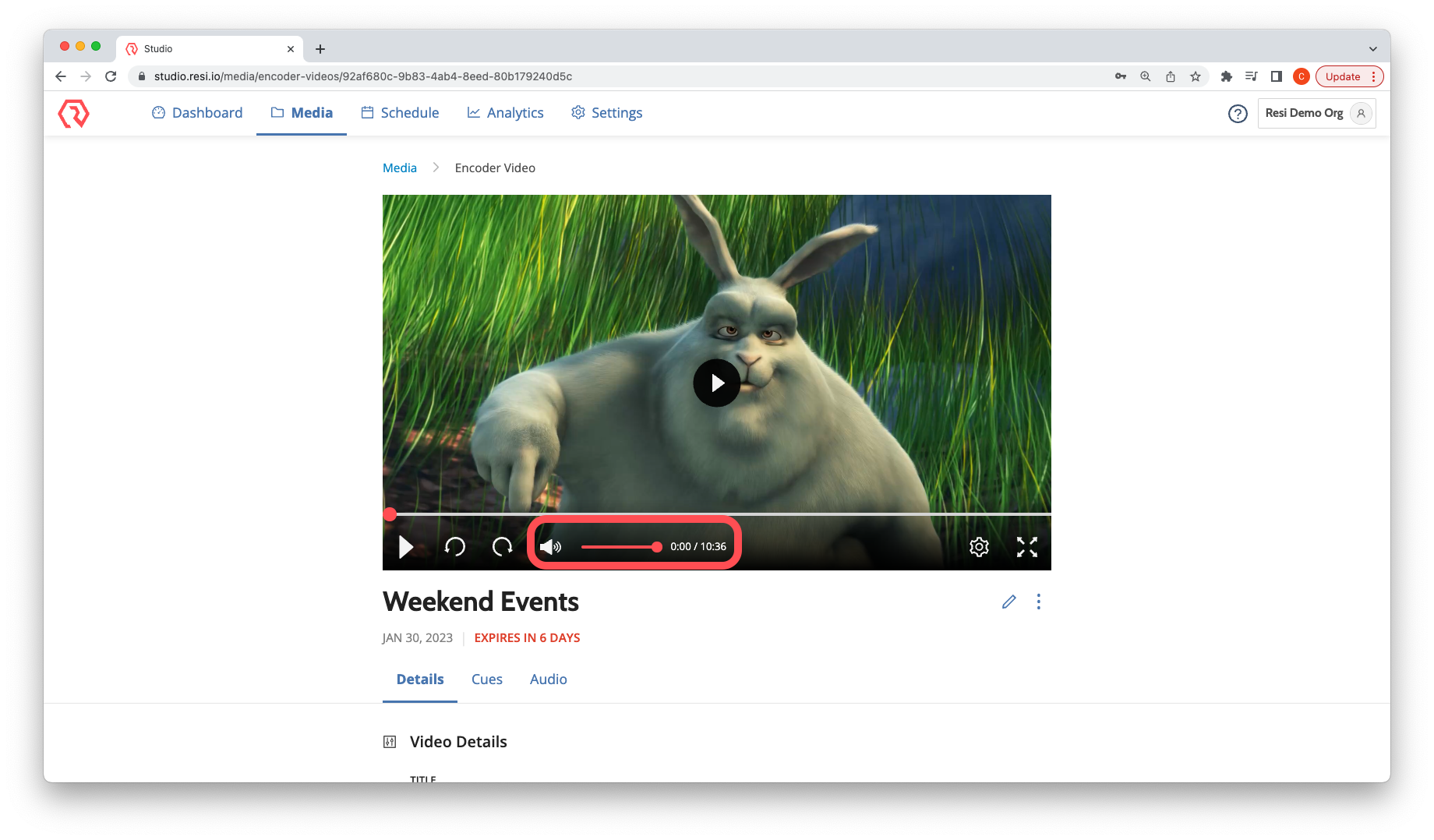
Task: Mute the video using the speaker icon
Action: coord(550,547)
